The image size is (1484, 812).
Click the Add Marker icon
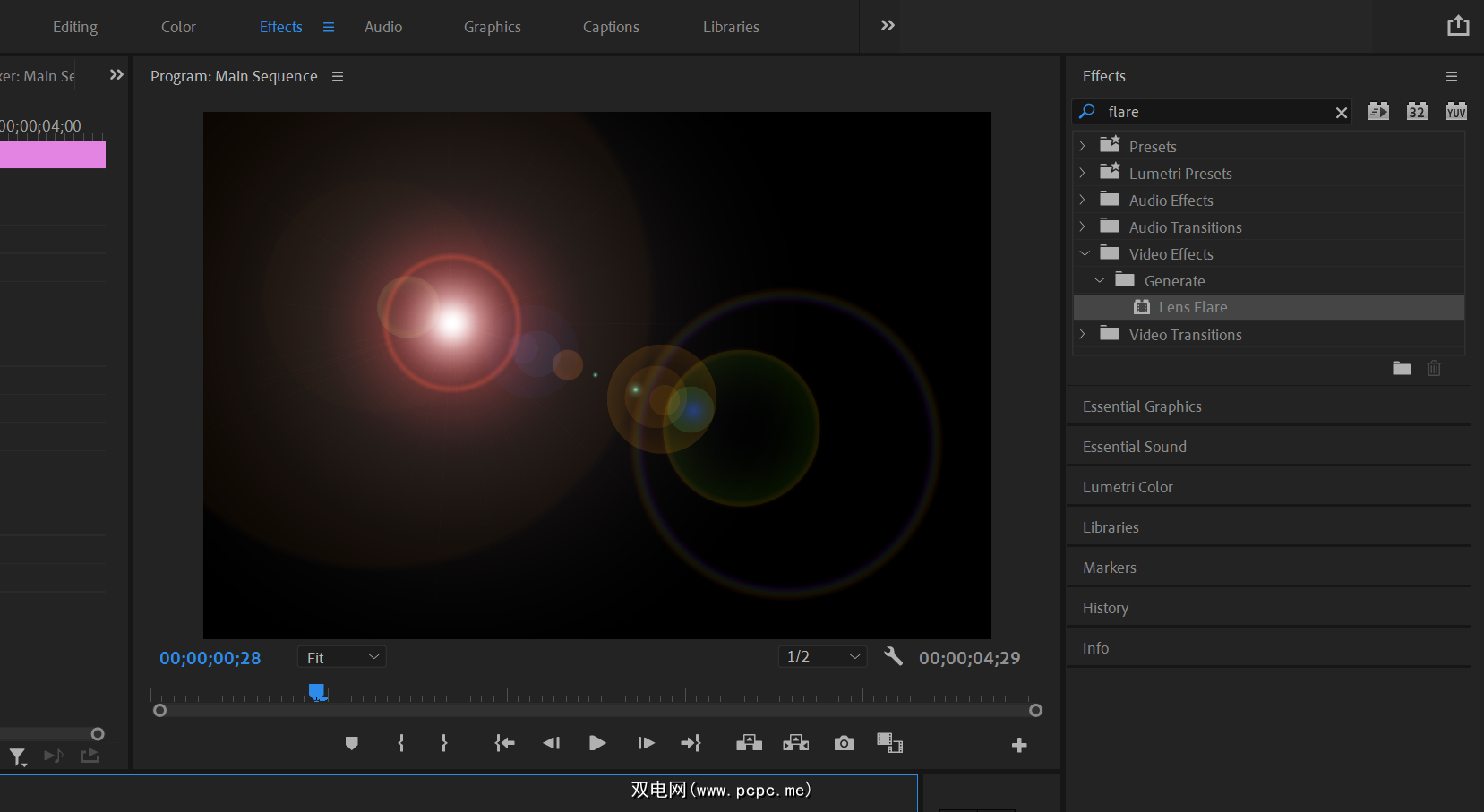[x=351, y=743]
